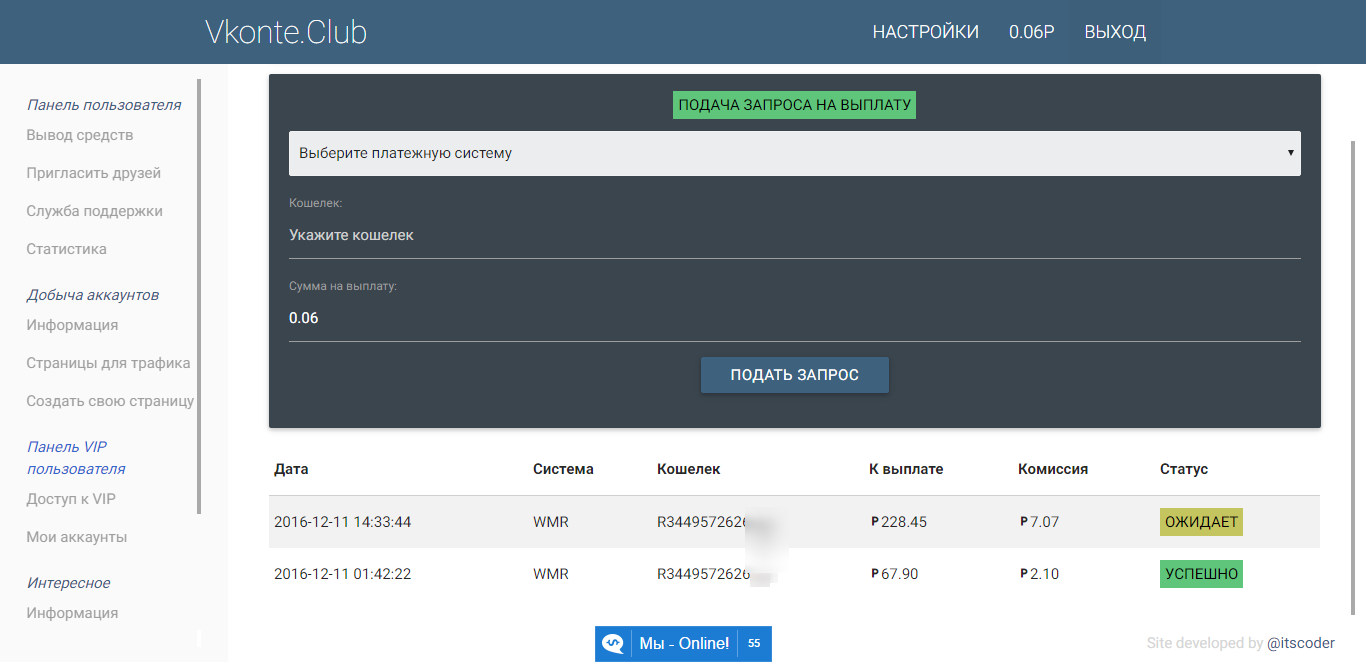The height and width of the screenshot is (662, 1366).
Task: Click WMR in the 01:42:22 row
Action: tap(551, 574)
